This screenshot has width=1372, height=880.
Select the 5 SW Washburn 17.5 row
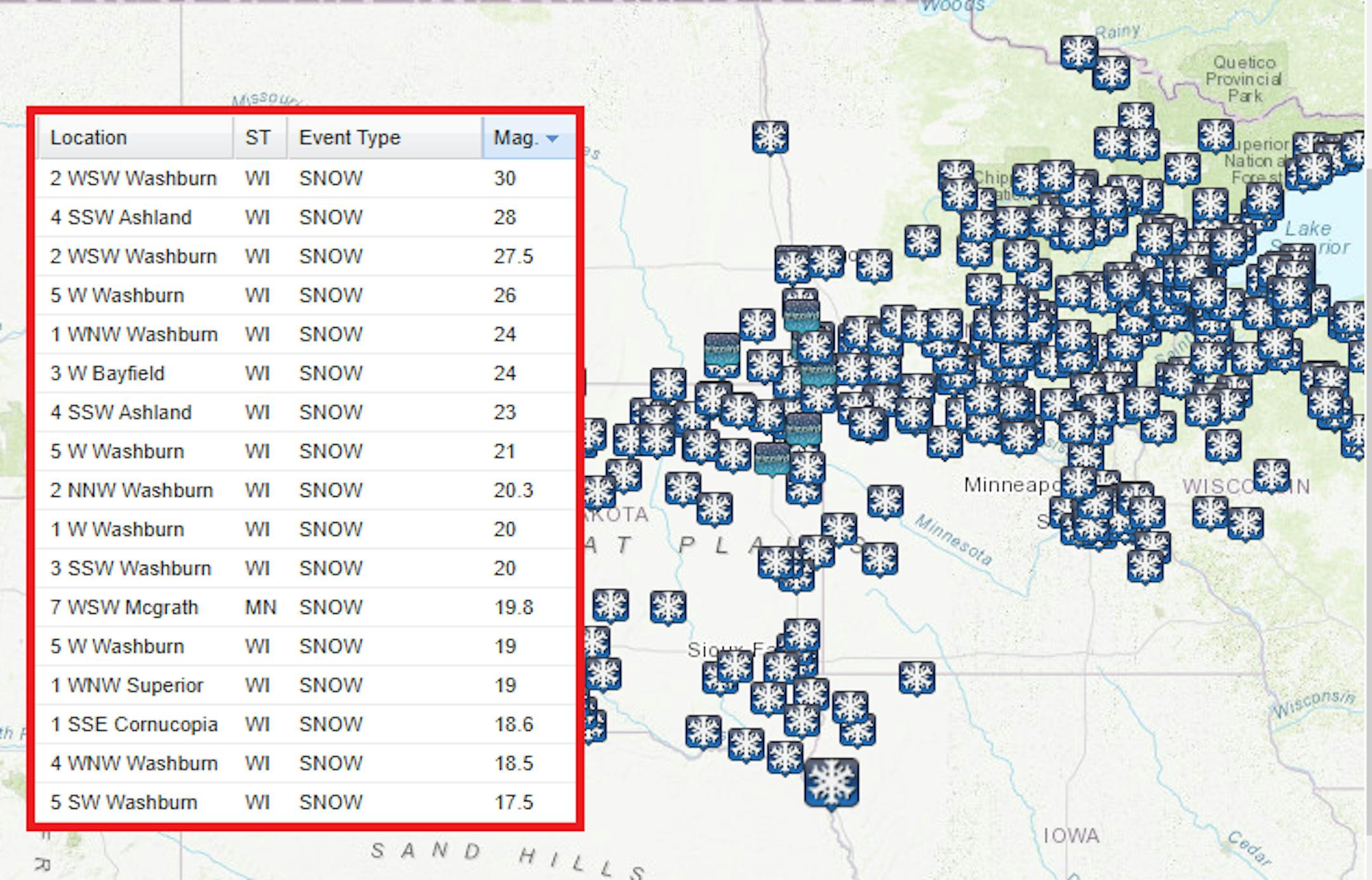coord(305,802)
